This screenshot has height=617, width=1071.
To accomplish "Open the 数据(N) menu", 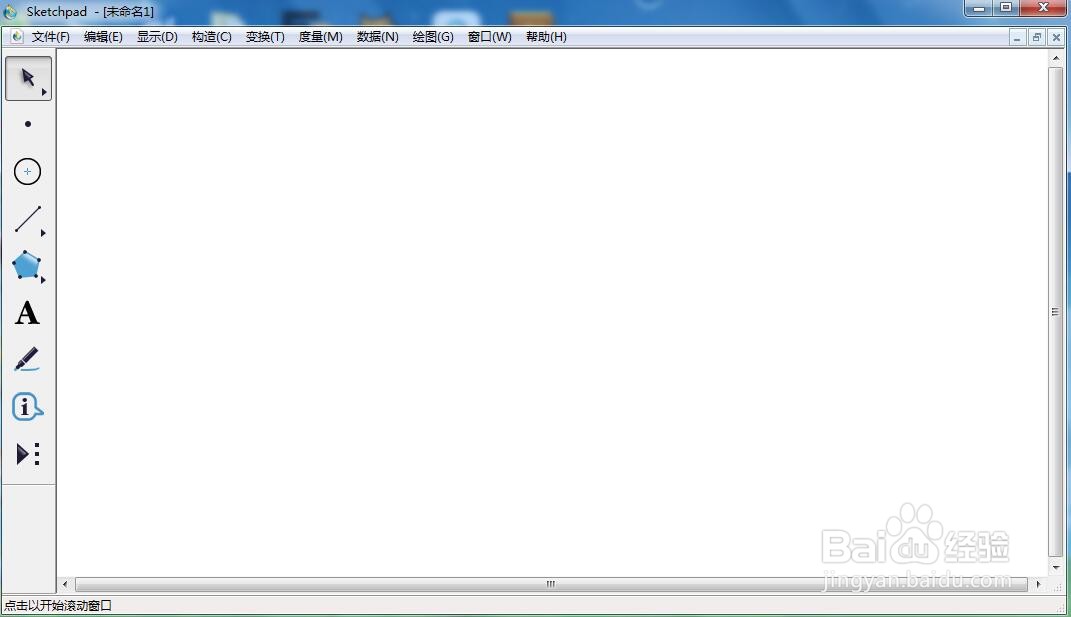I will (x=378, y=37).
